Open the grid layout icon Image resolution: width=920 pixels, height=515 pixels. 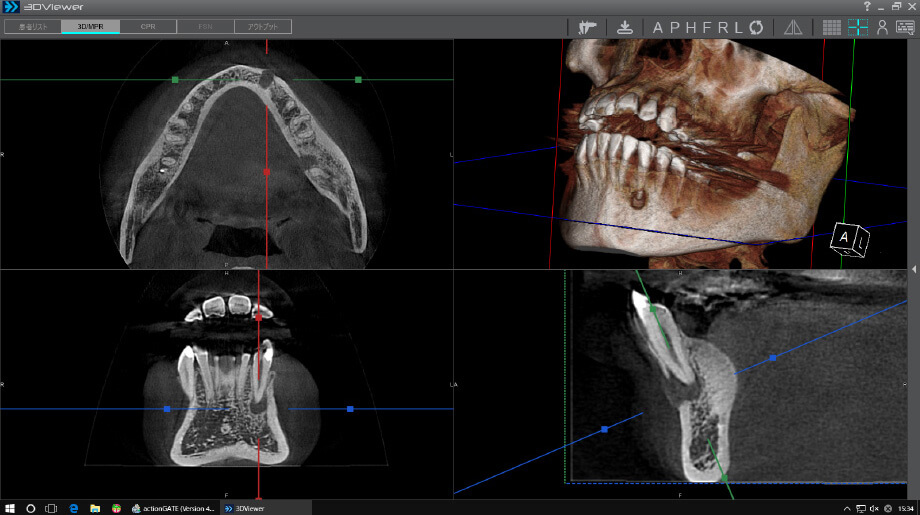(x=831, y=27)
